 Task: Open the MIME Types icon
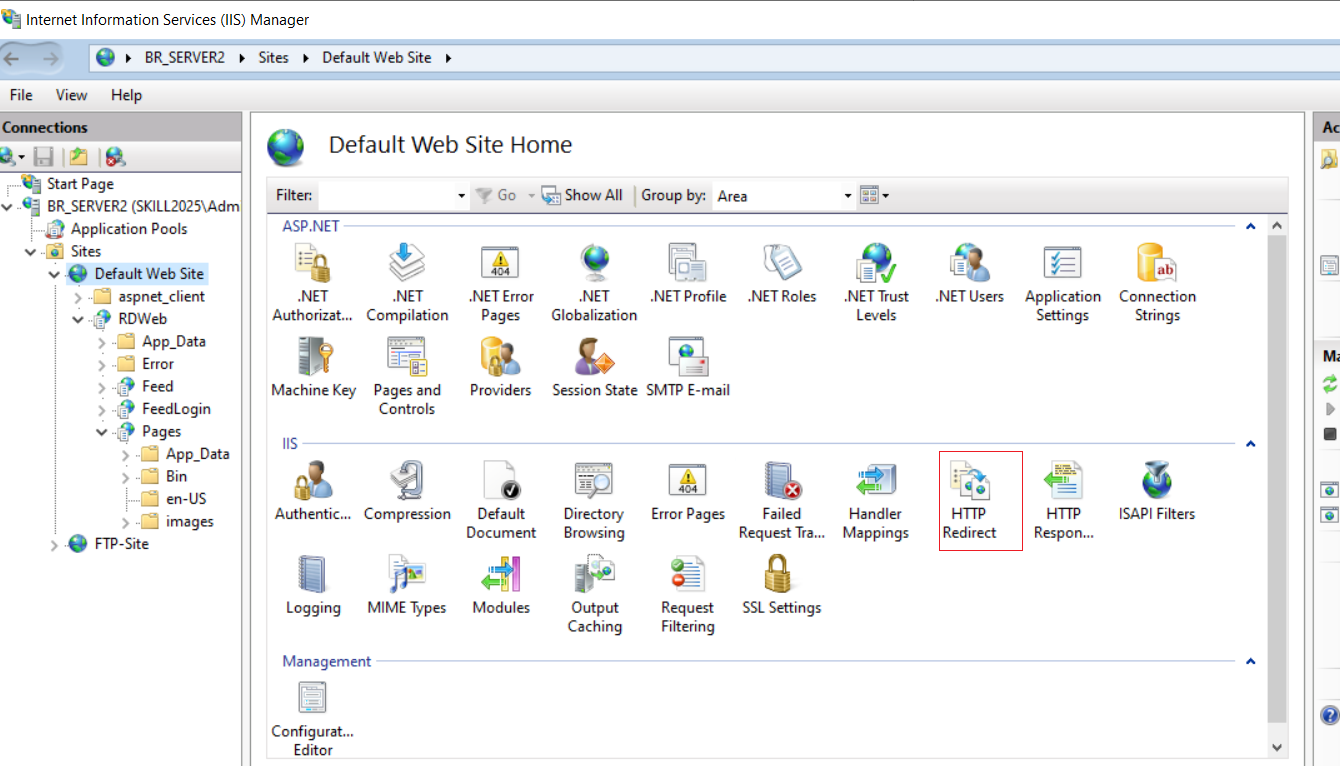407,585
